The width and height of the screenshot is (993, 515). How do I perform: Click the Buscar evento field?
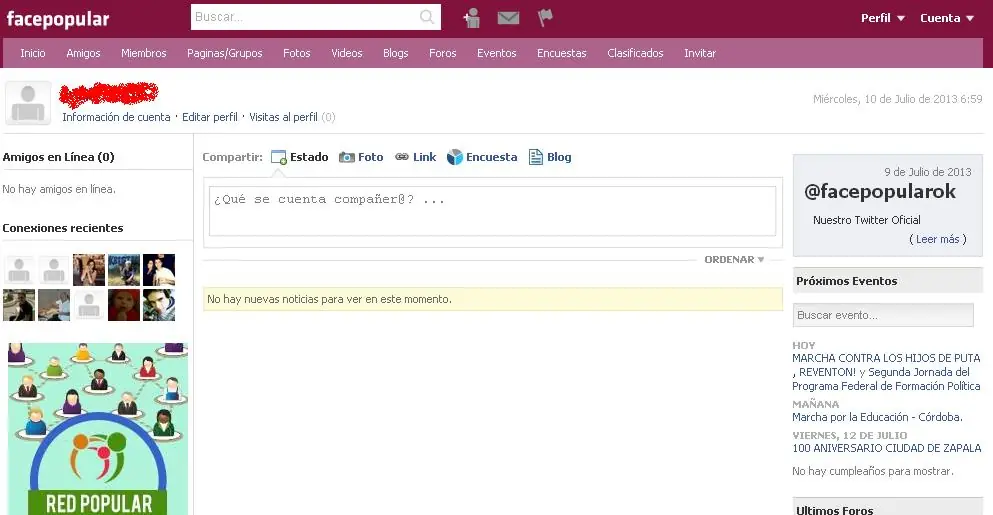click(883, 315)
